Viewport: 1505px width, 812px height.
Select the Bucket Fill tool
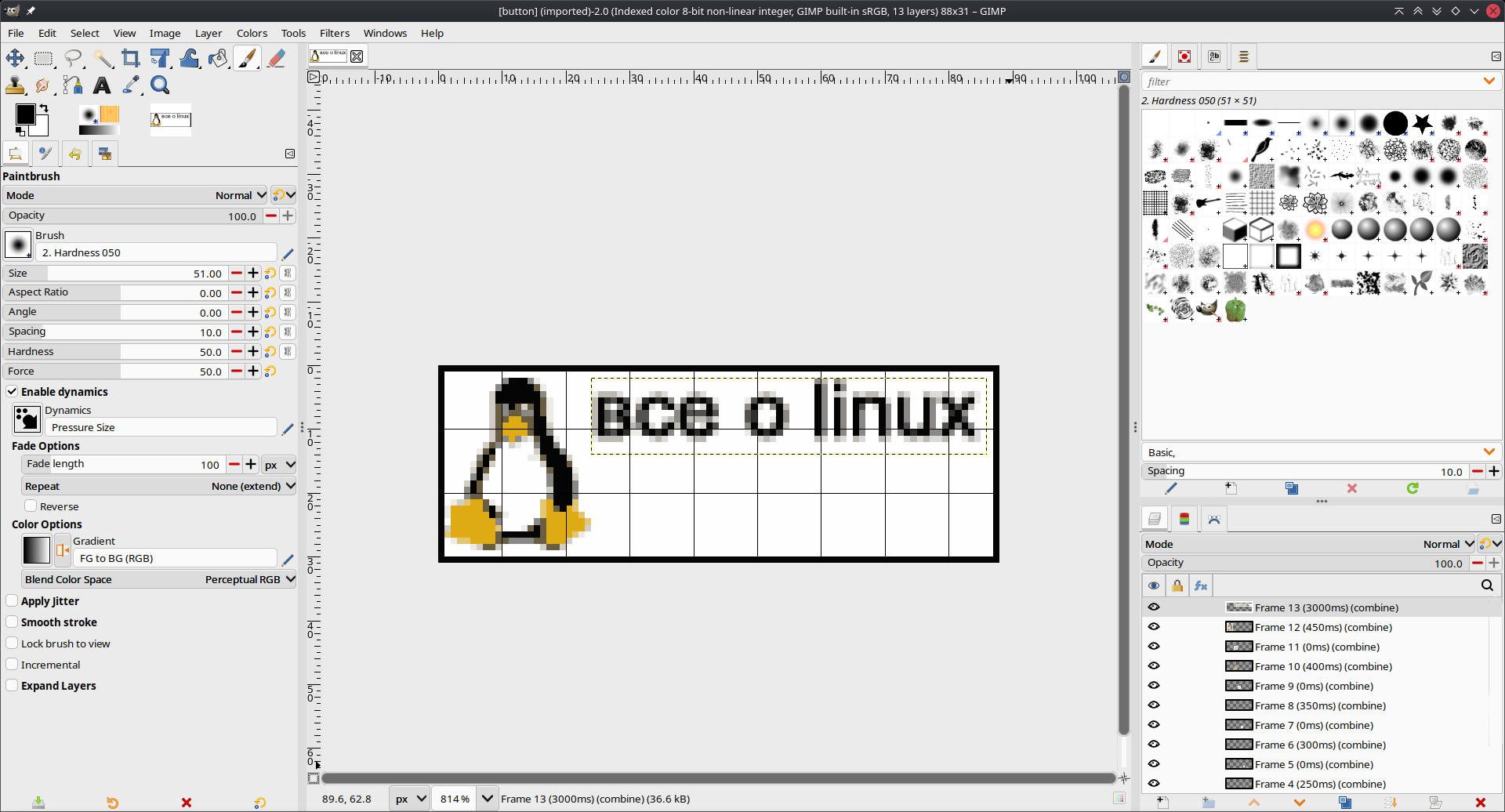[x=218, y=58]
